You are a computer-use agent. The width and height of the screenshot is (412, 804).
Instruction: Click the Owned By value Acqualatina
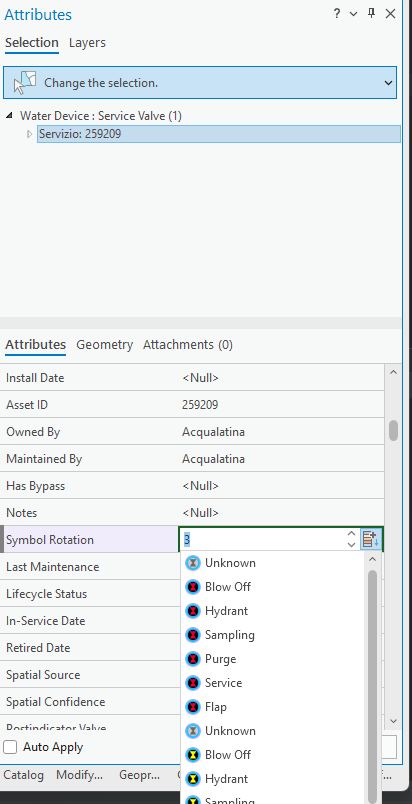[x=213, y=432]
